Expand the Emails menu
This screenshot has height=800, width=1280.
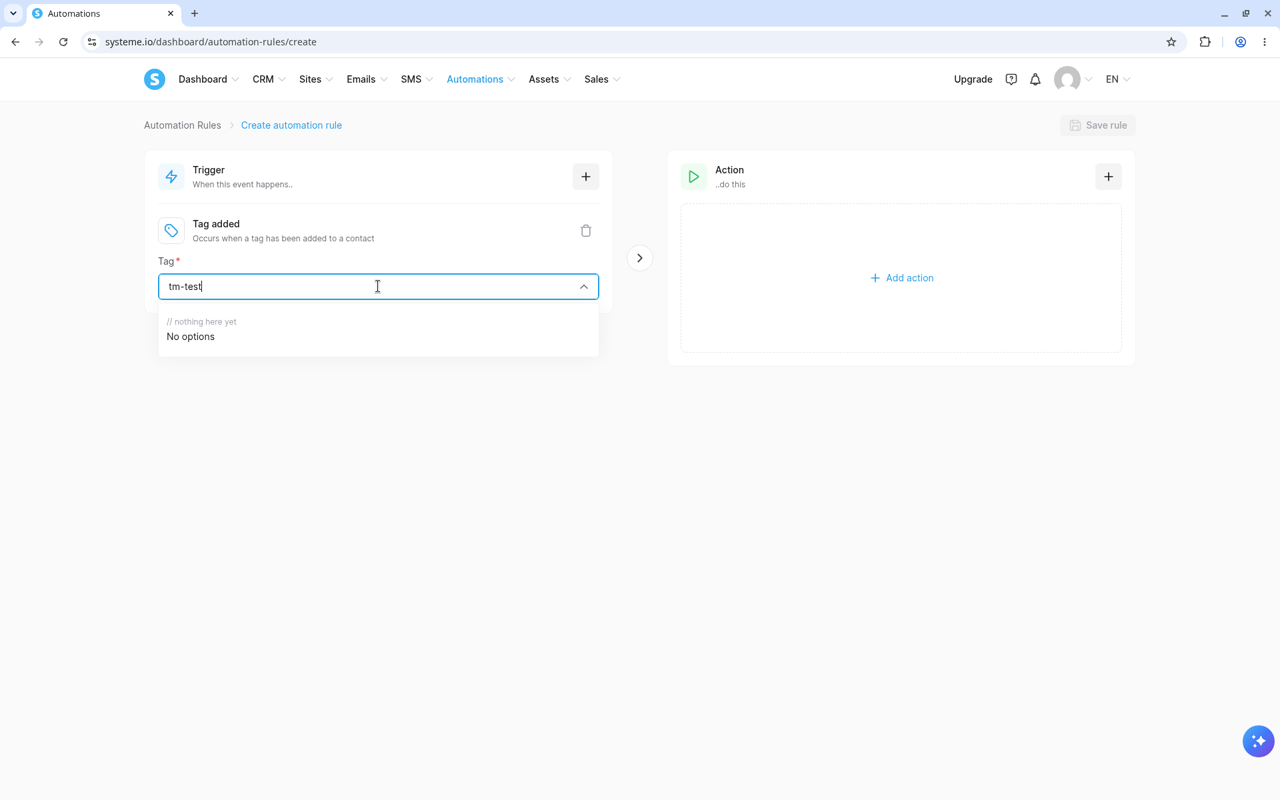click(x=367, y=79)
